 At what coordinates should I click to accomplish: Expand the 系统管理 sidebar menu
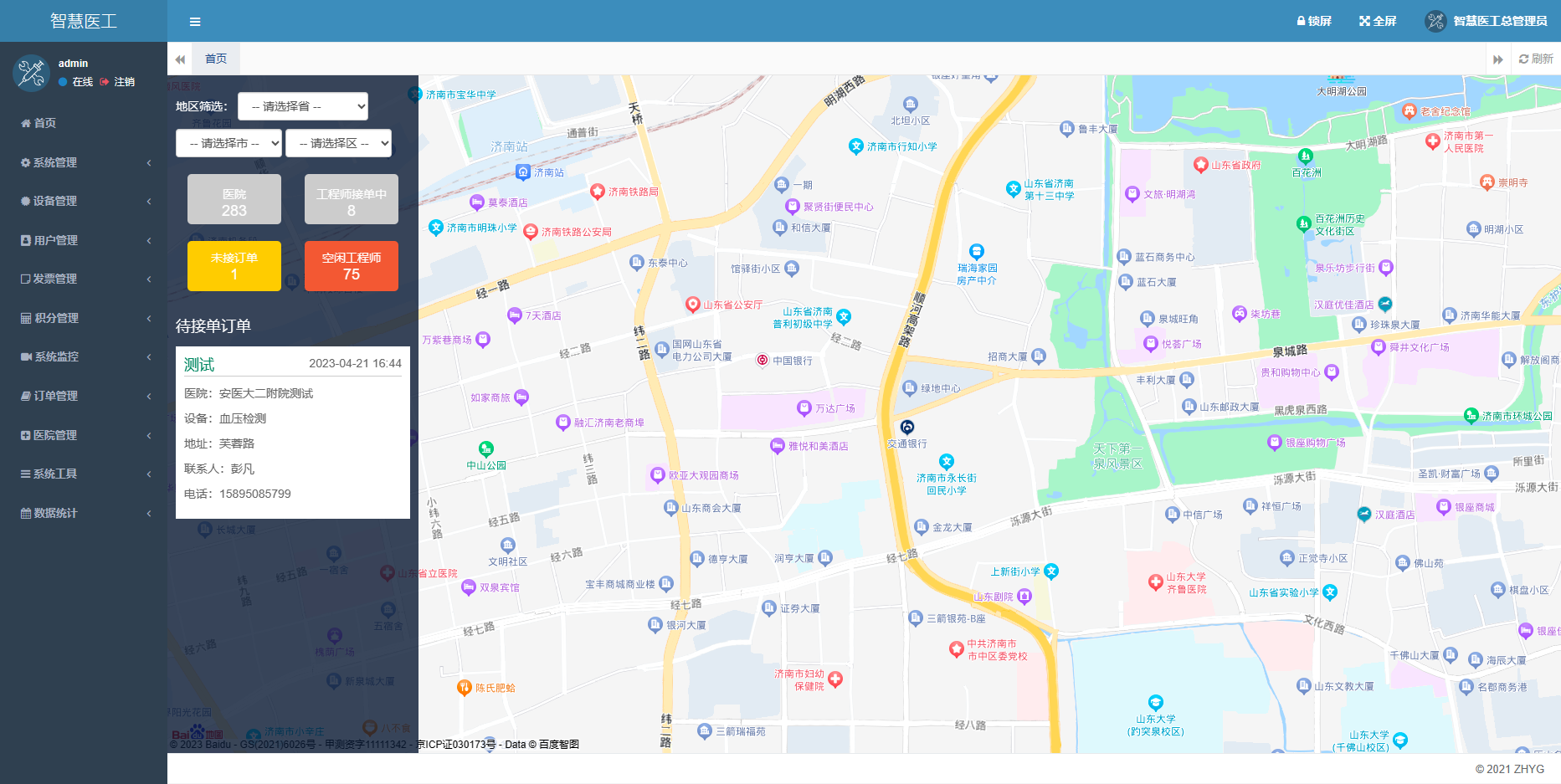(84, 162)
